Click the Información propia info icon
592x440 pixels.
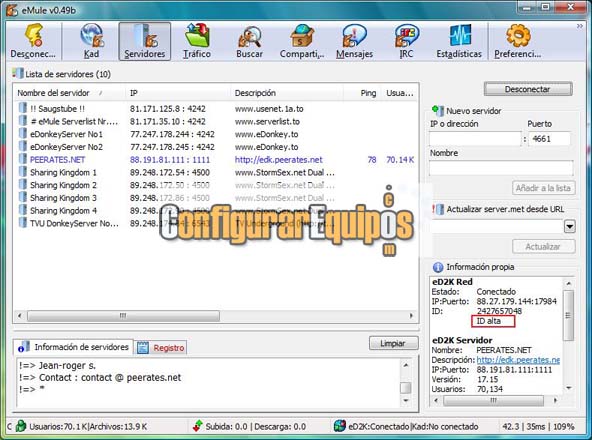[x=438, y=267]
